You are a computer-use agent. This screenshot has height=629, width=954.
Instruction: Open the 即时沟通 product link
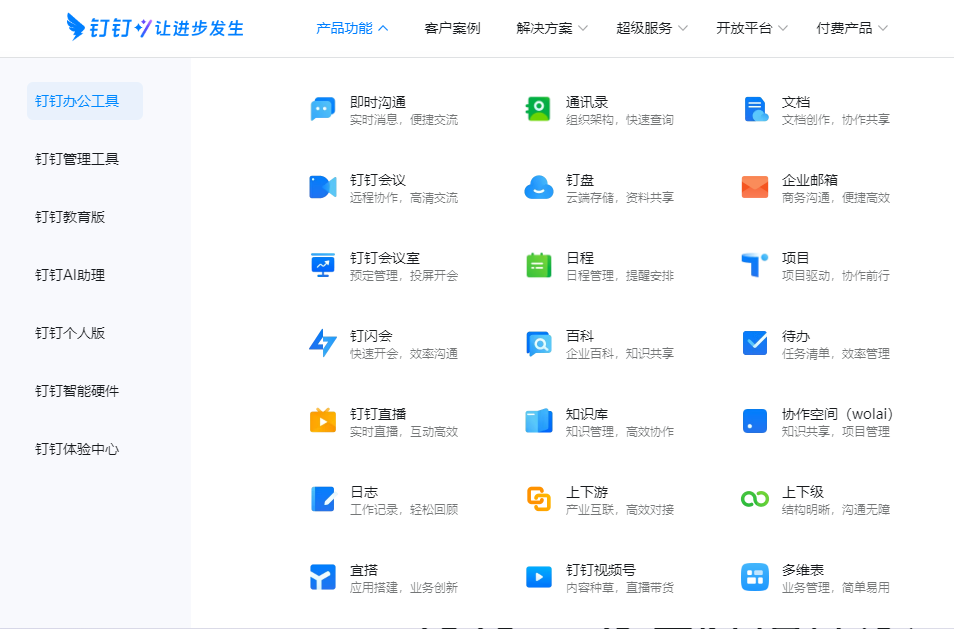click(x=378, y=102)
